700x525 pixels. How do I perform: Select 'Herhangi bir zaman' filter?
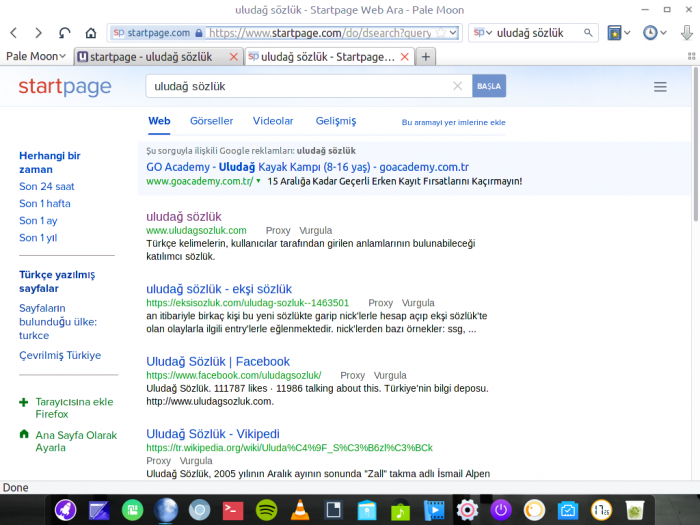tap(50, 162)
